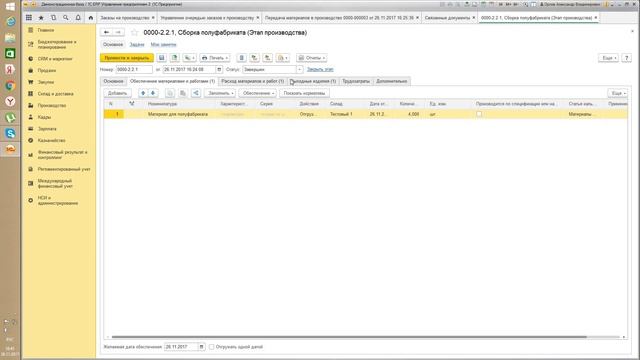The image size is (640, 360).
Task: Click the Добавить button
Action: point(118,93)
